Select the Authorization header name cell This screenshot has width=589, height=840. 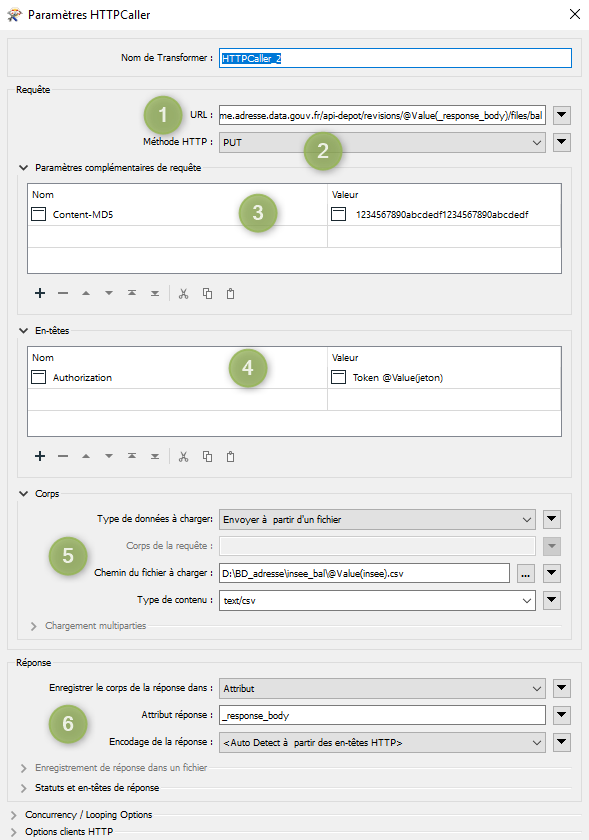(177, 377)
